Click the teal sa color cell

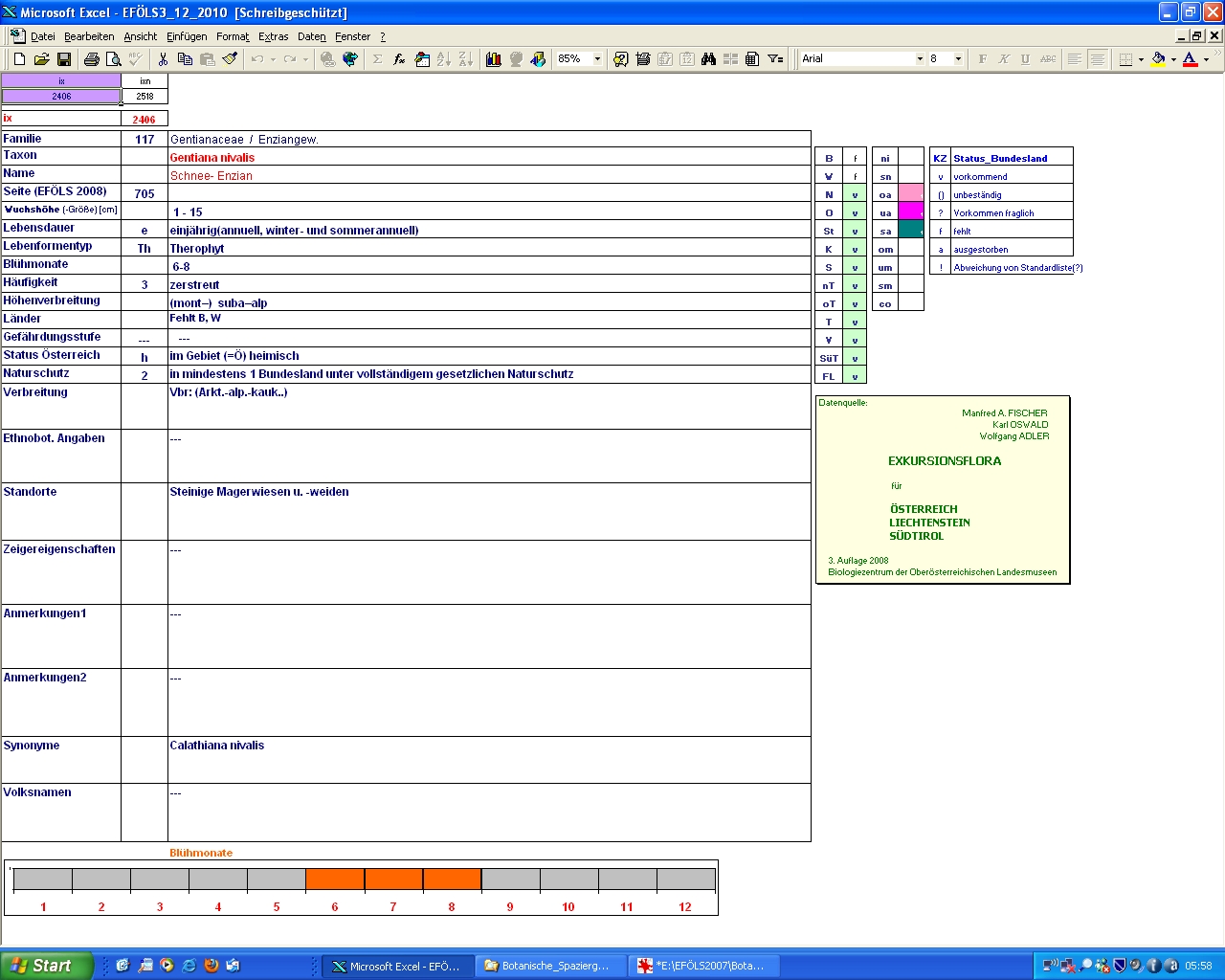tap(911, 230)
